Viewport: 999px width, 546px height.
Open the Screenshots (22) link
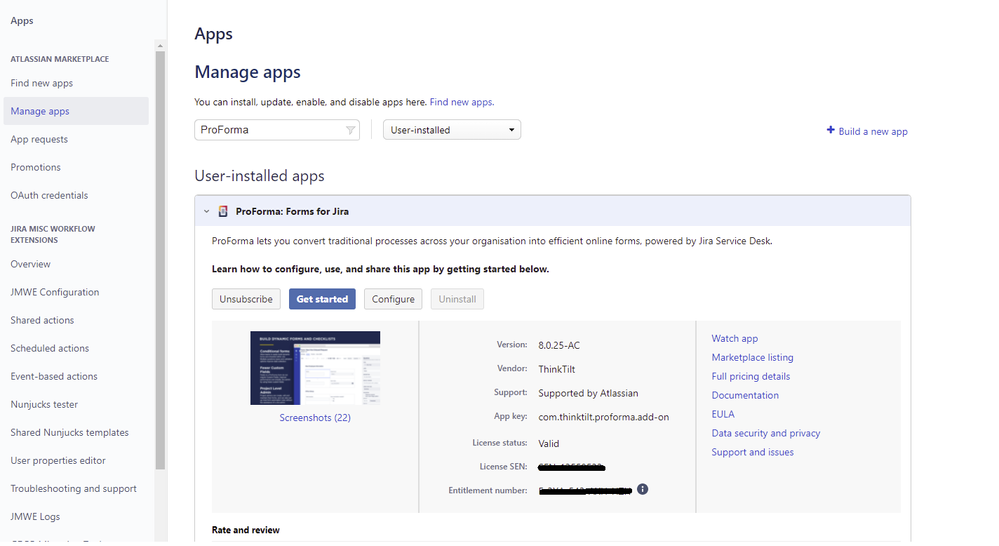click(315, 417)
